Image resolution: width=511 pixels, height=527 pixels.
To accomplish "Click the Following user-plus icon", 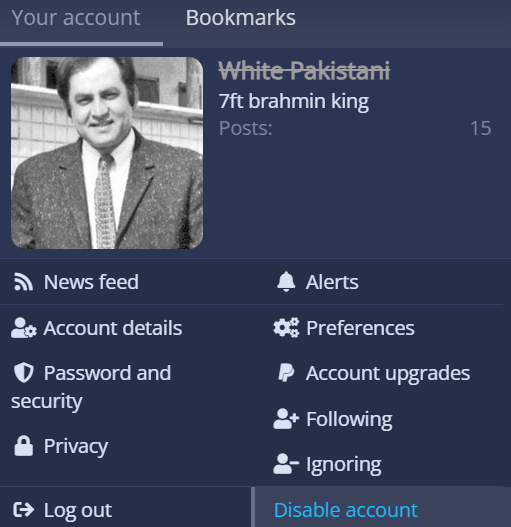I will click(x=286, y=419).
